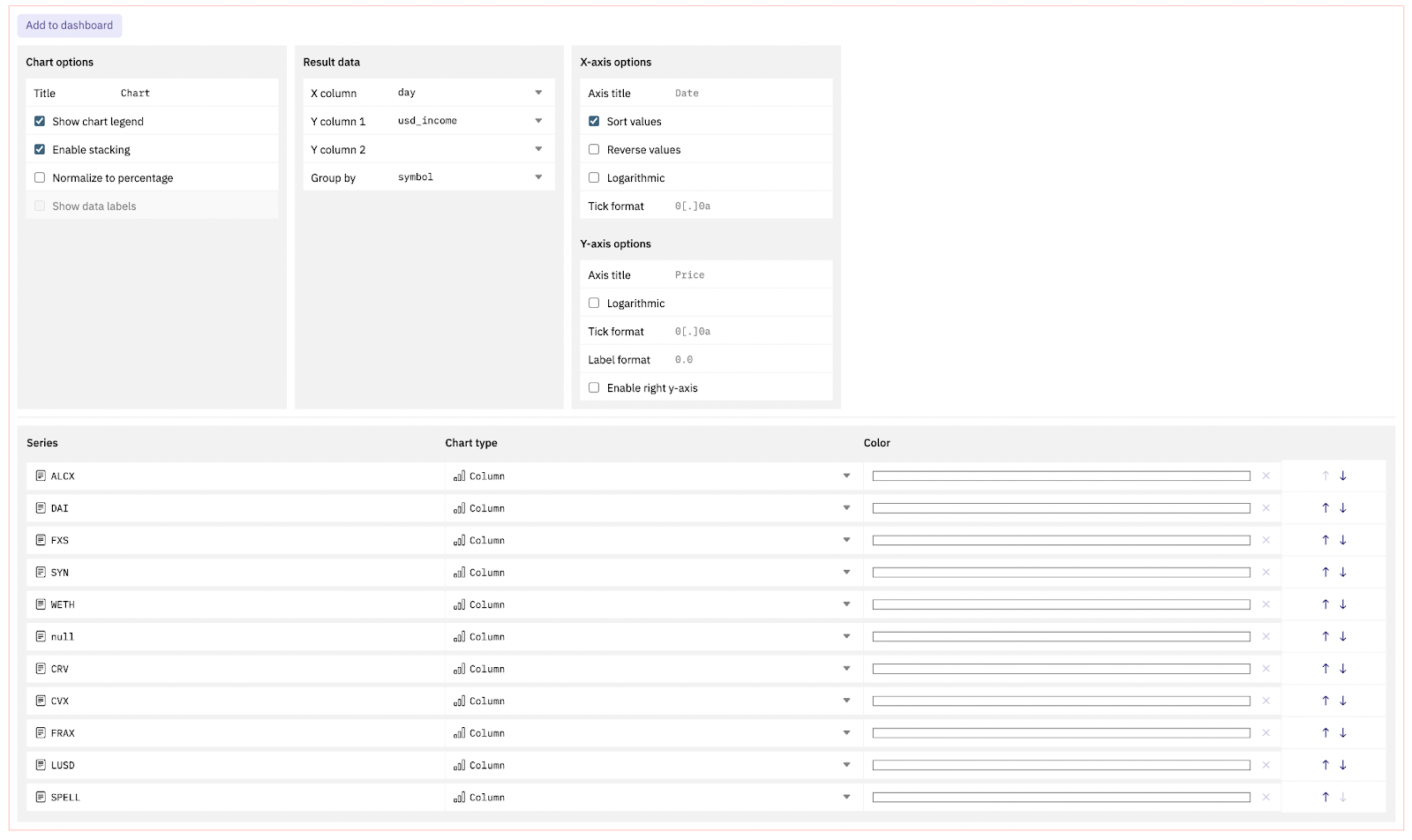This screenshot has width=1412, height=840.
Task: Move DAI series up with arrow
Action: tap(1325, 508)
